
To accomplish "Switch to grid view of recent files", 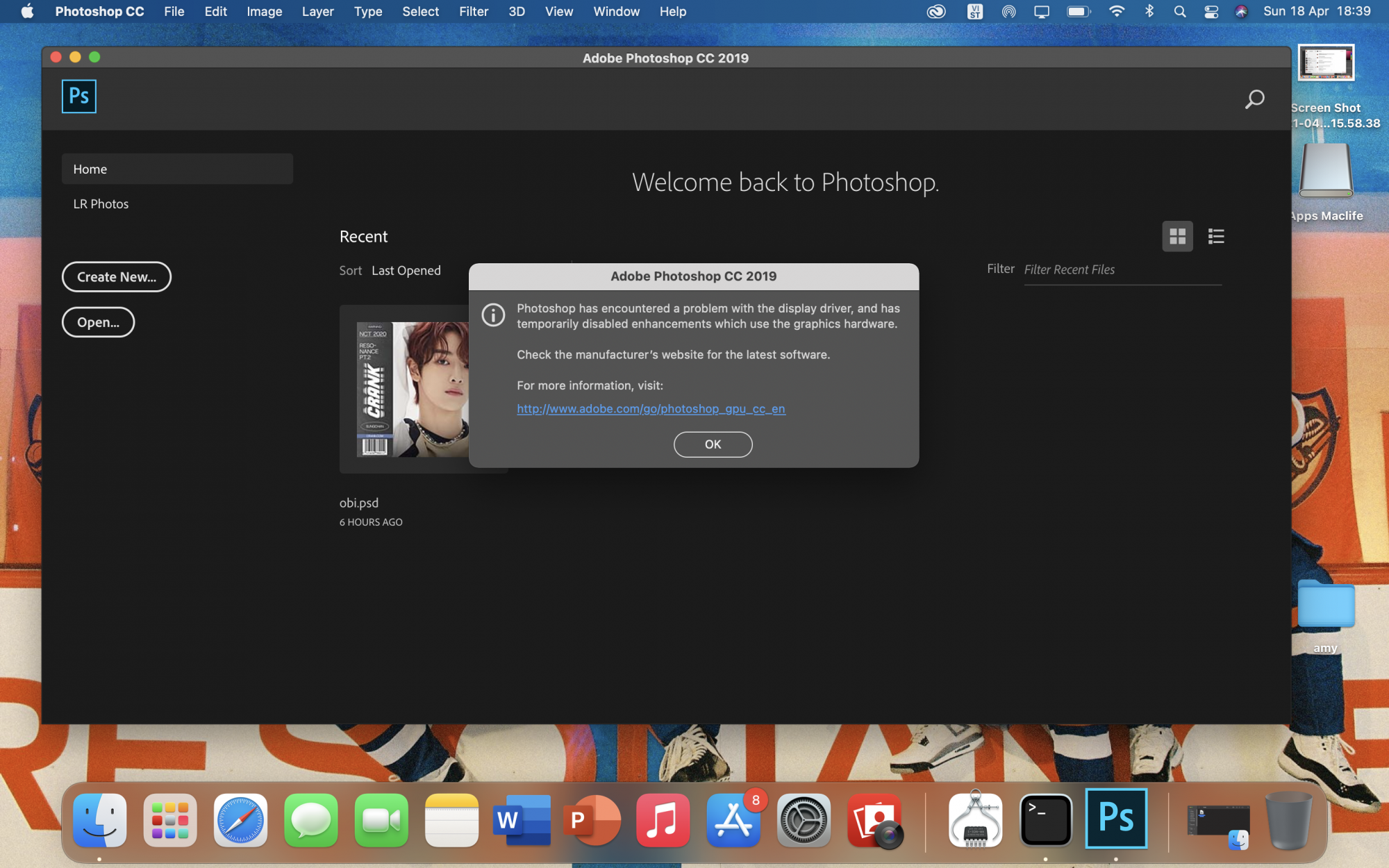I will [1177, 237].
